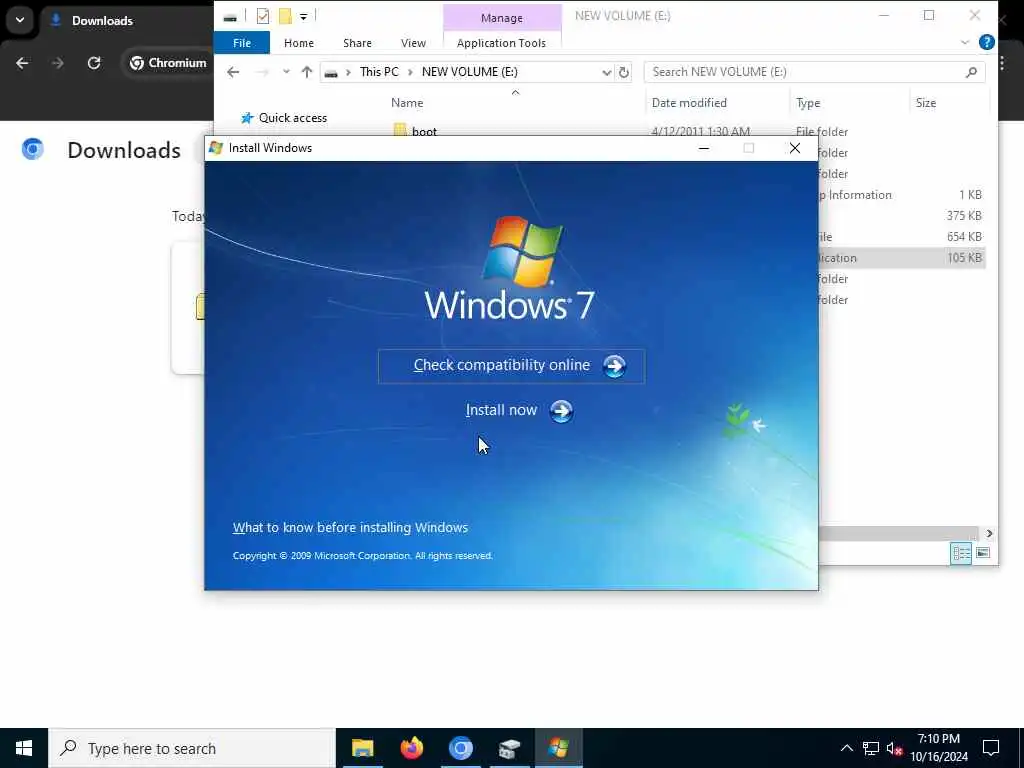
Task: Click the 375 KB file size cell
Action: [964, 216]
